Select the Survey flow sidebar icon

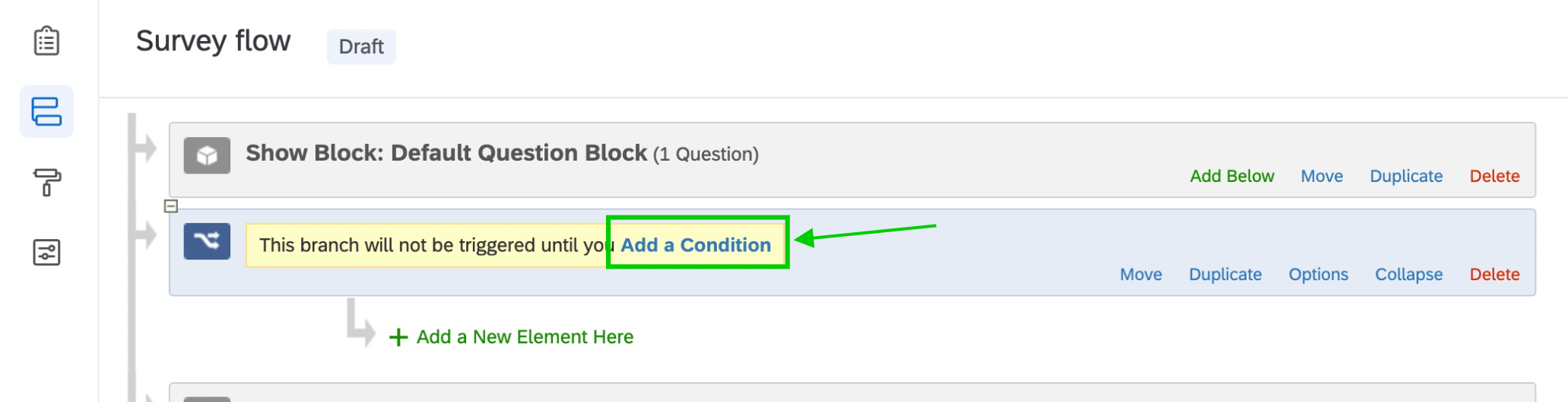[x=46, y=112]
